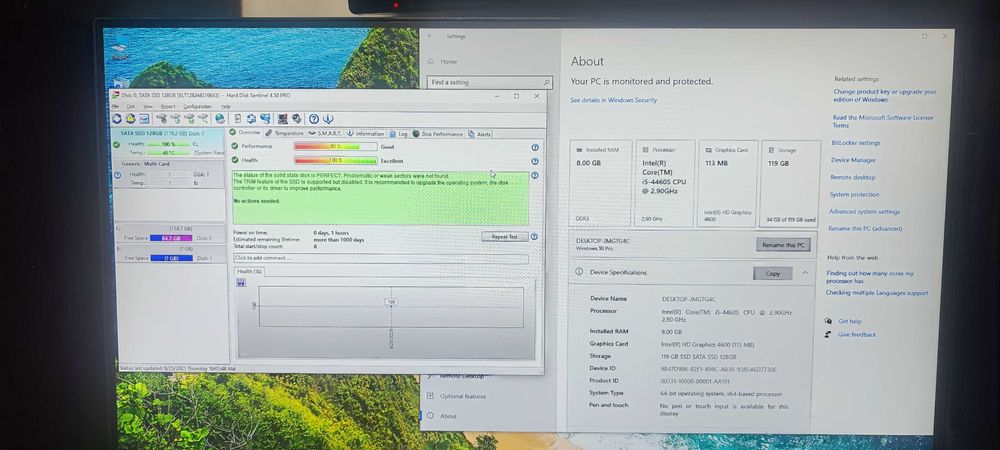This screenshot has height=450, width=1000.
Task: Click the Copy button for device specifications
Action: click(772, 273)
